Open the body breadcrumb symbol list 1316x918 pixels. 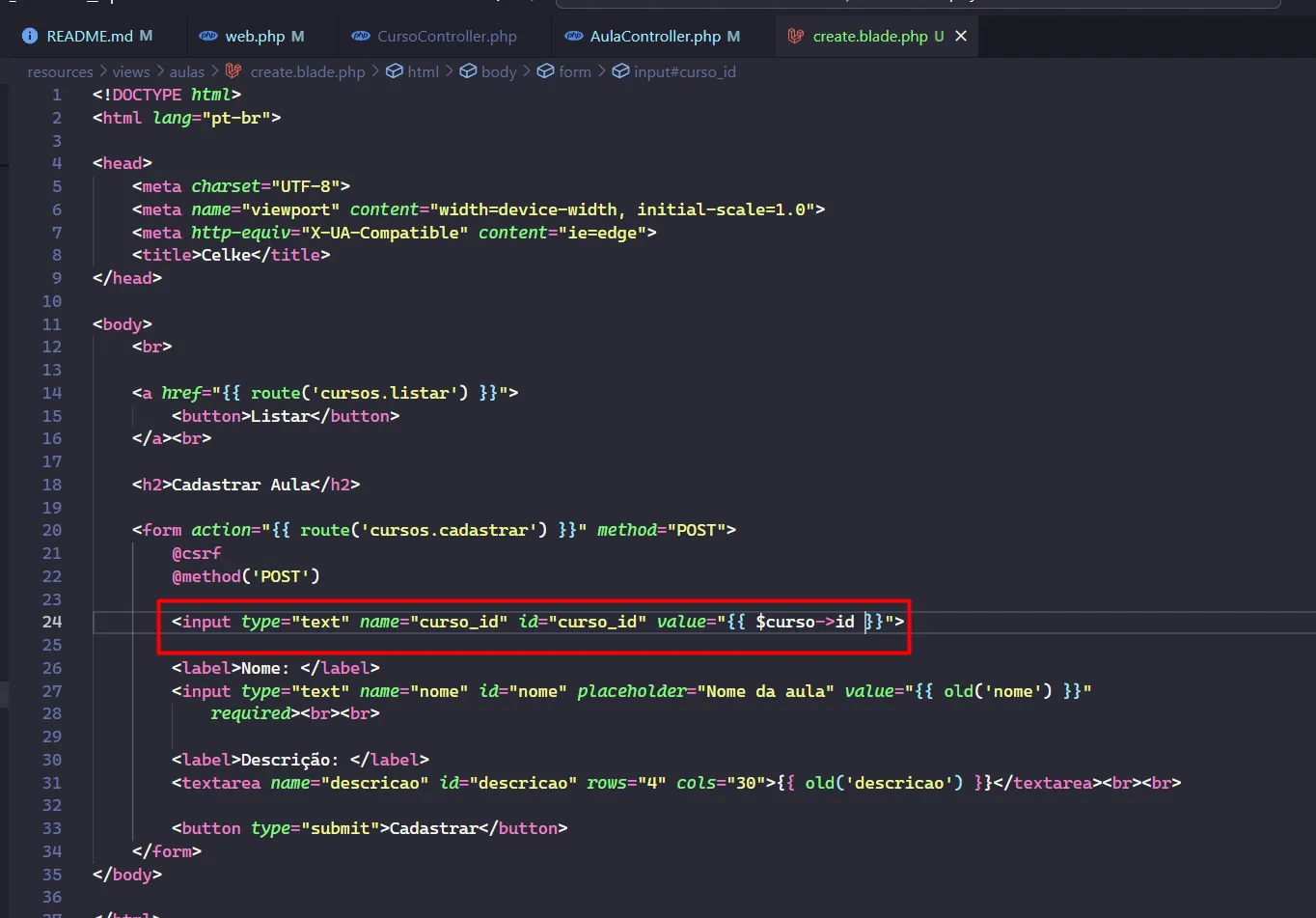(498, 71)
